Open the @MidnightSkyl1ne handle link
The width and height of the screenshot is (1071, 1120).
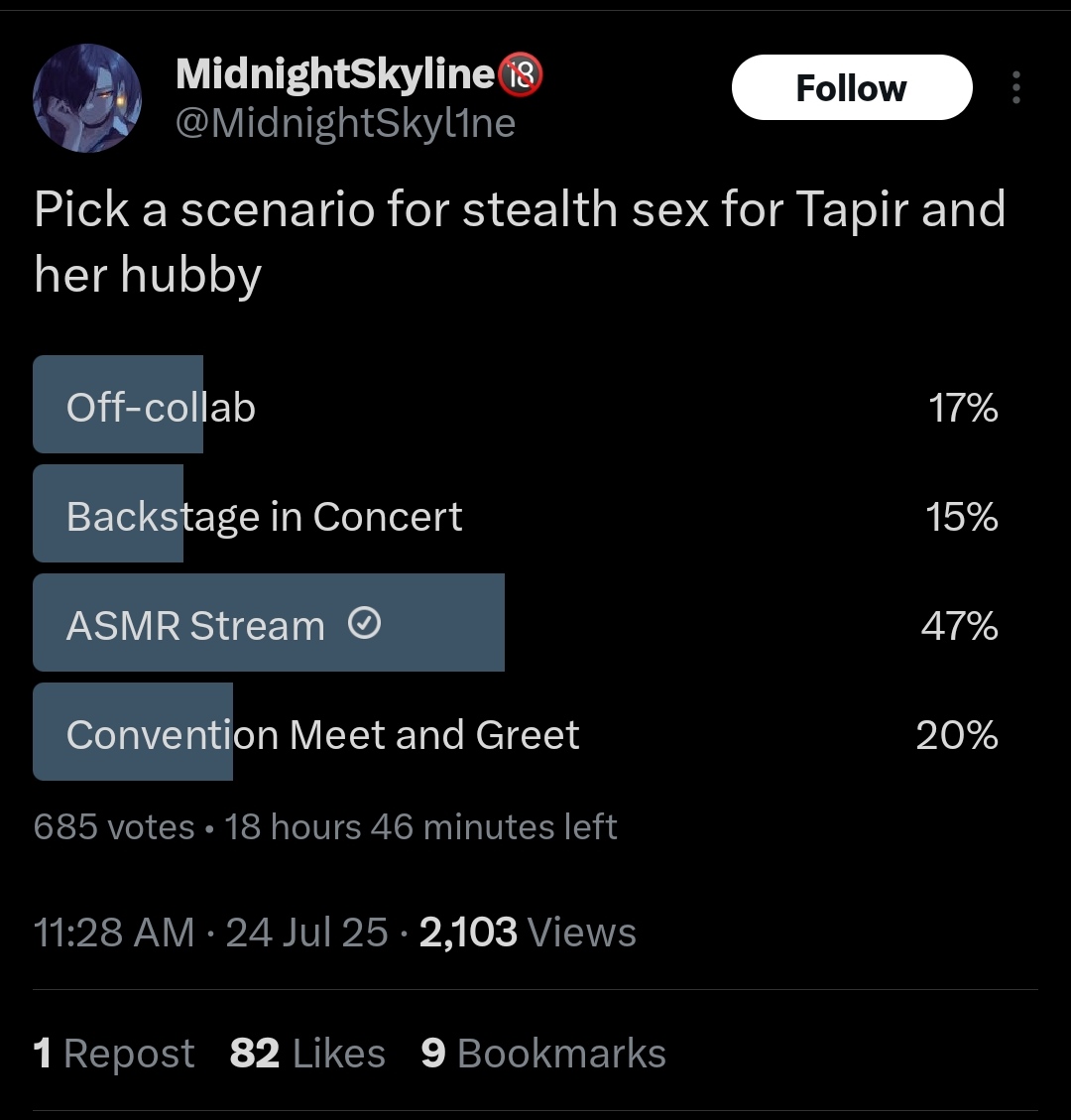(x=345, y=123)
